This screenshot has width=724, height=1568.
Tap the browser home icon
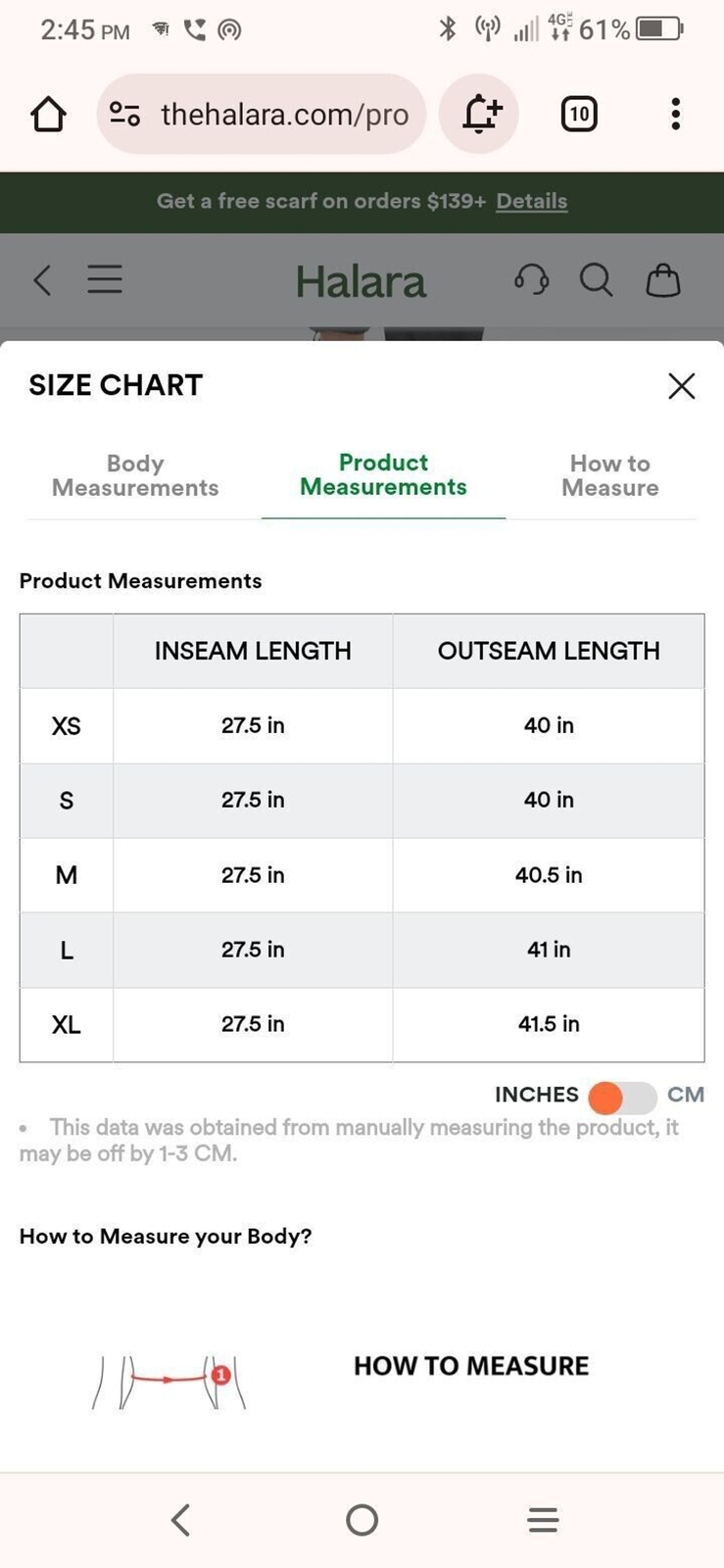coord(48,115)
